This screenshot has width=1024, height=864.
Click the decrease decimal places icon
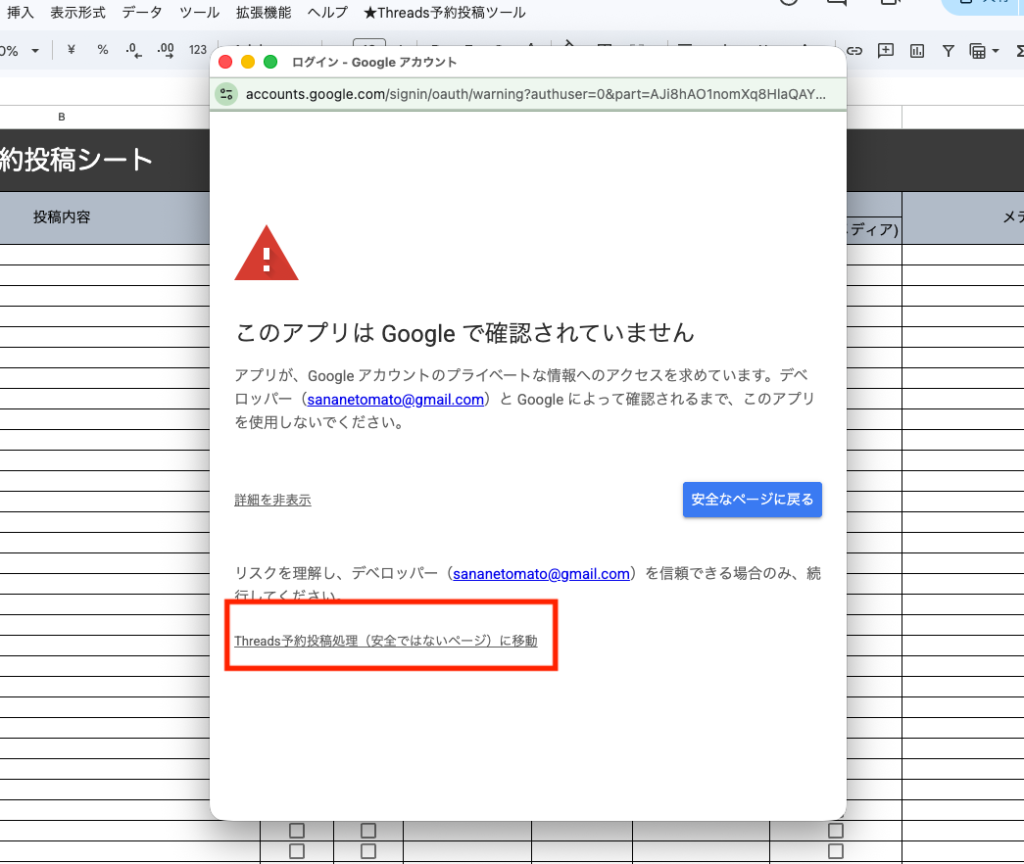point(135,50)
